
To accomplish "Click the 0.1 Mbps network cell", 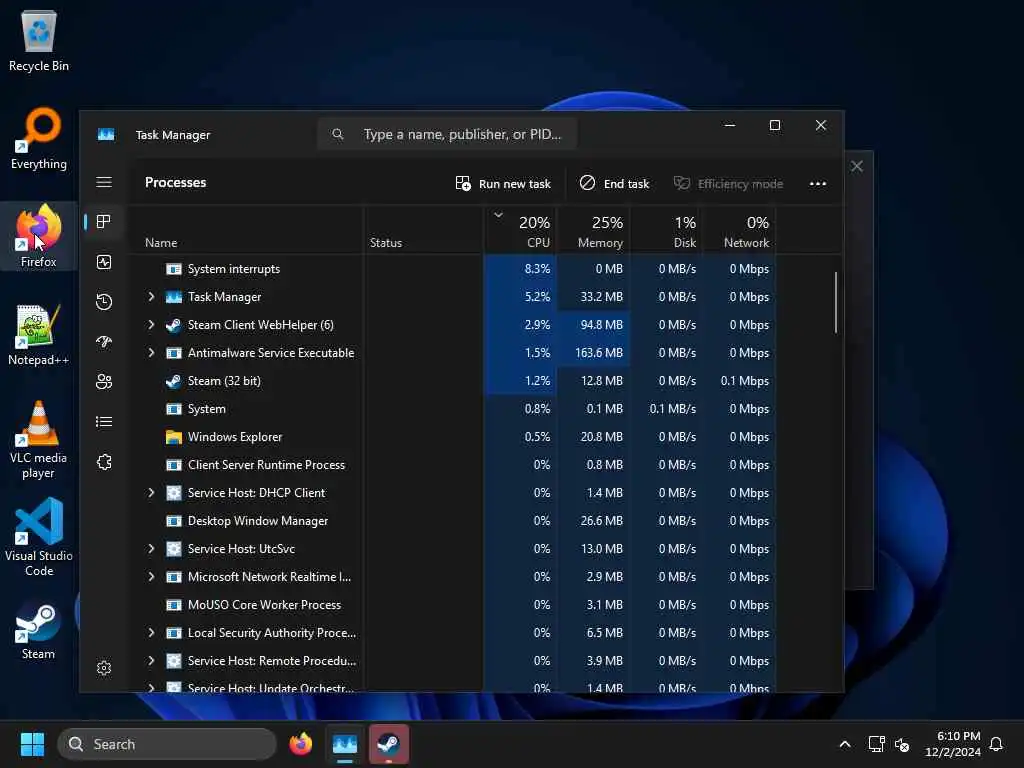I will point(739,381).
